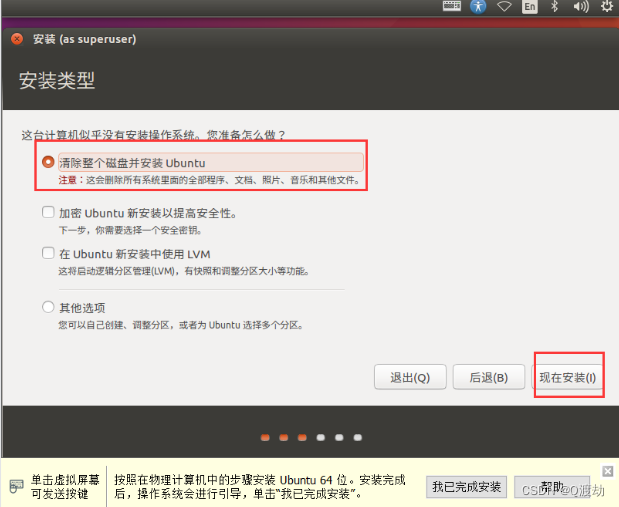Click the 我已完成安装 button
The width and height of the screenshot is (619, 507).
[466, 487]
